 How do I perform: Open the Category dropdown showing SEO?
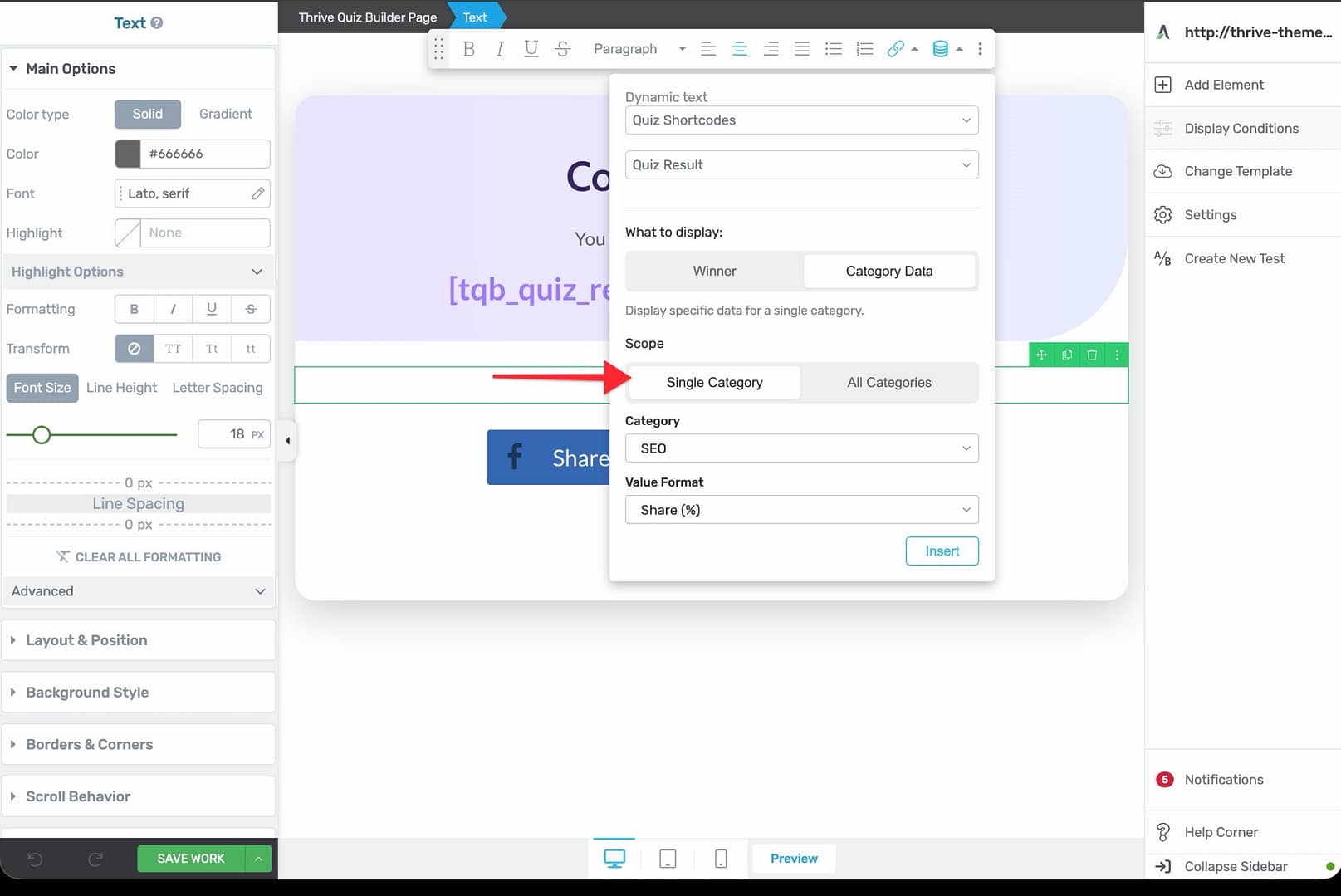[801, 448]
